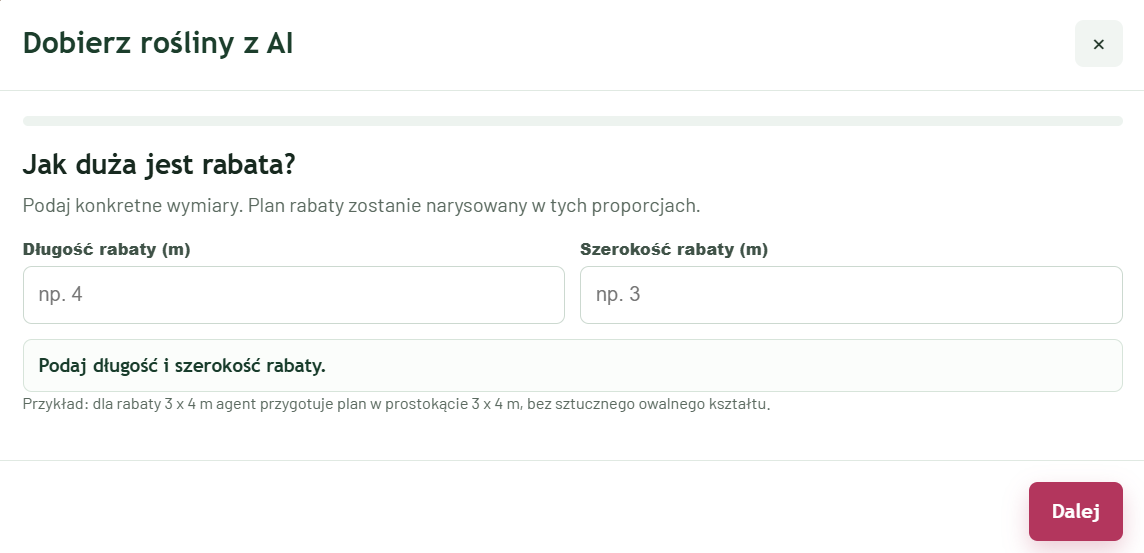Dismiss the dialog using the × icon
This screenshot has width=1144, height=553.
(1098, 44)
